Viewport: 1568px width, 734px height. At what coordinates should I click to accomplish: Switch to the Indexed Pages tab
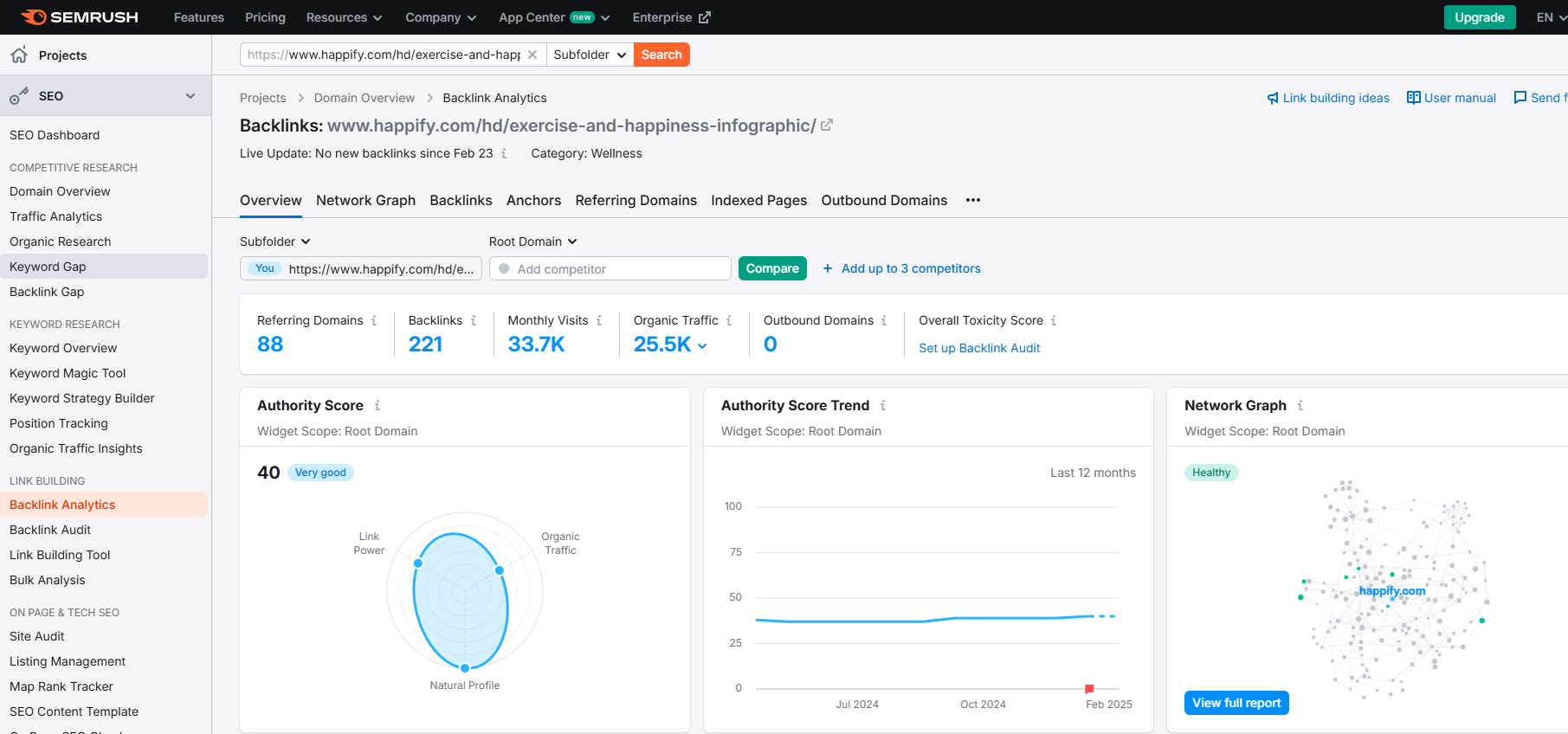coord(758,200)
